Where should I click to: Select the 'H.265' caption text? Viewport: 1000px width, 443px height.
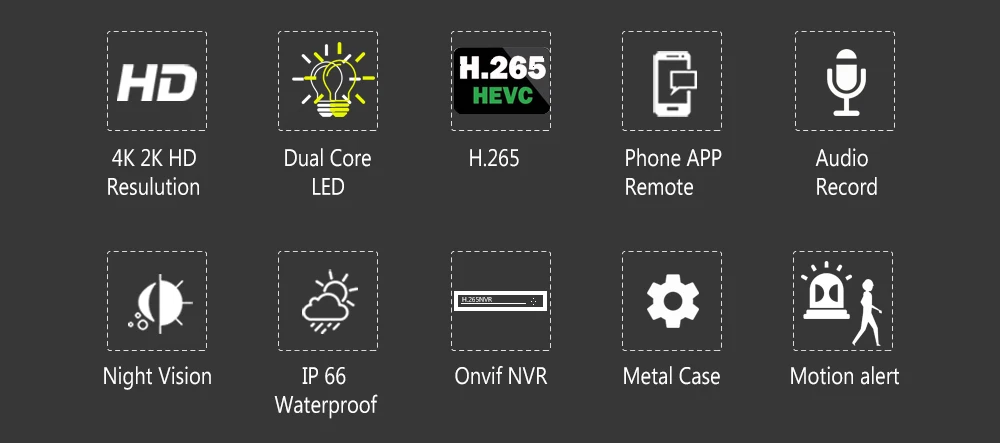494,159
